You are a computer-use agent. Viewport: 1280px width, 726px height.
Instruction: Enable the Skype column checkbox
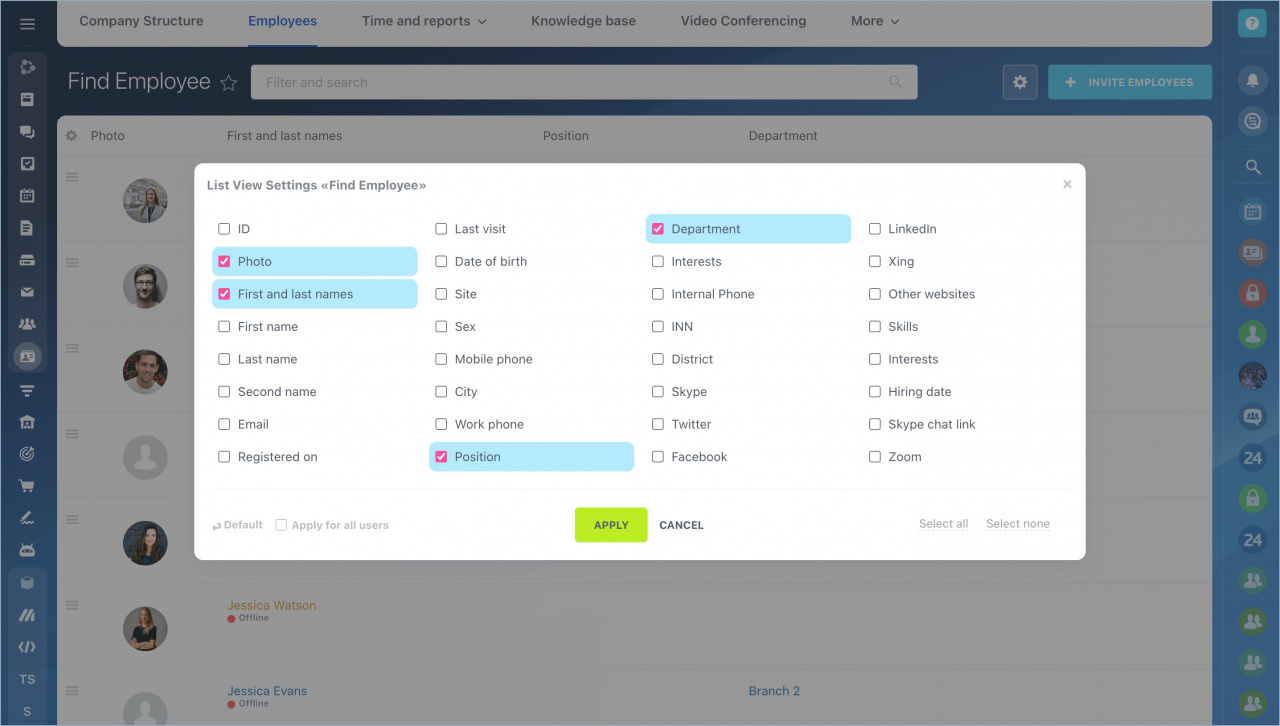click(x=657, y=392)
